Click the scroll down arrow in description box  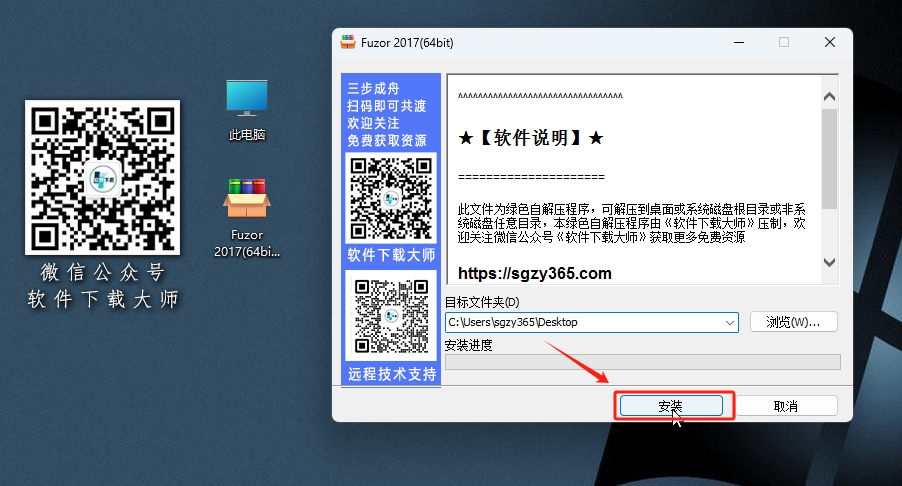[829, 262]
